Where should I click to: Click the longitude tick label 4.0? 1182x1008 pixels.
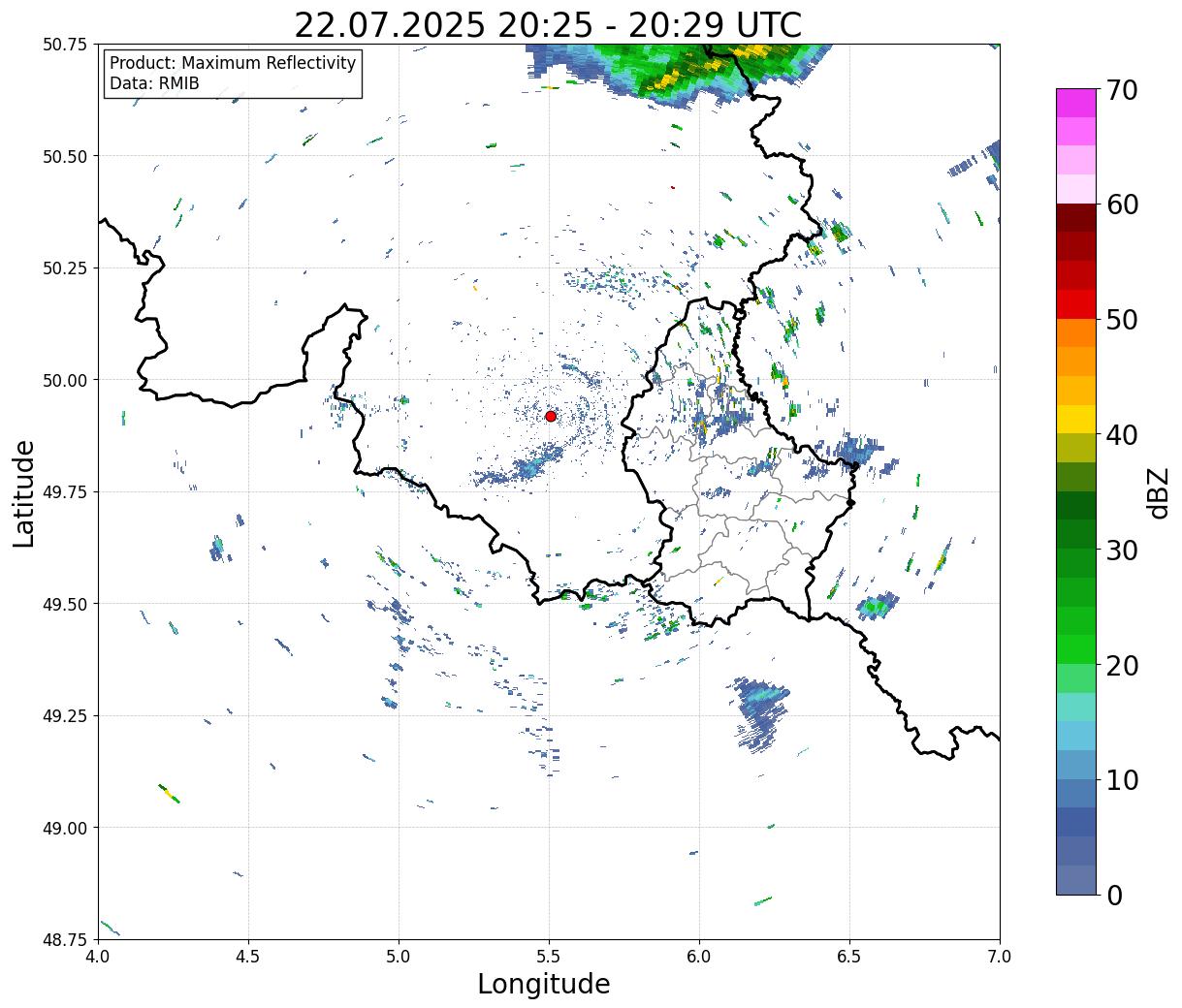pos(98,957)
